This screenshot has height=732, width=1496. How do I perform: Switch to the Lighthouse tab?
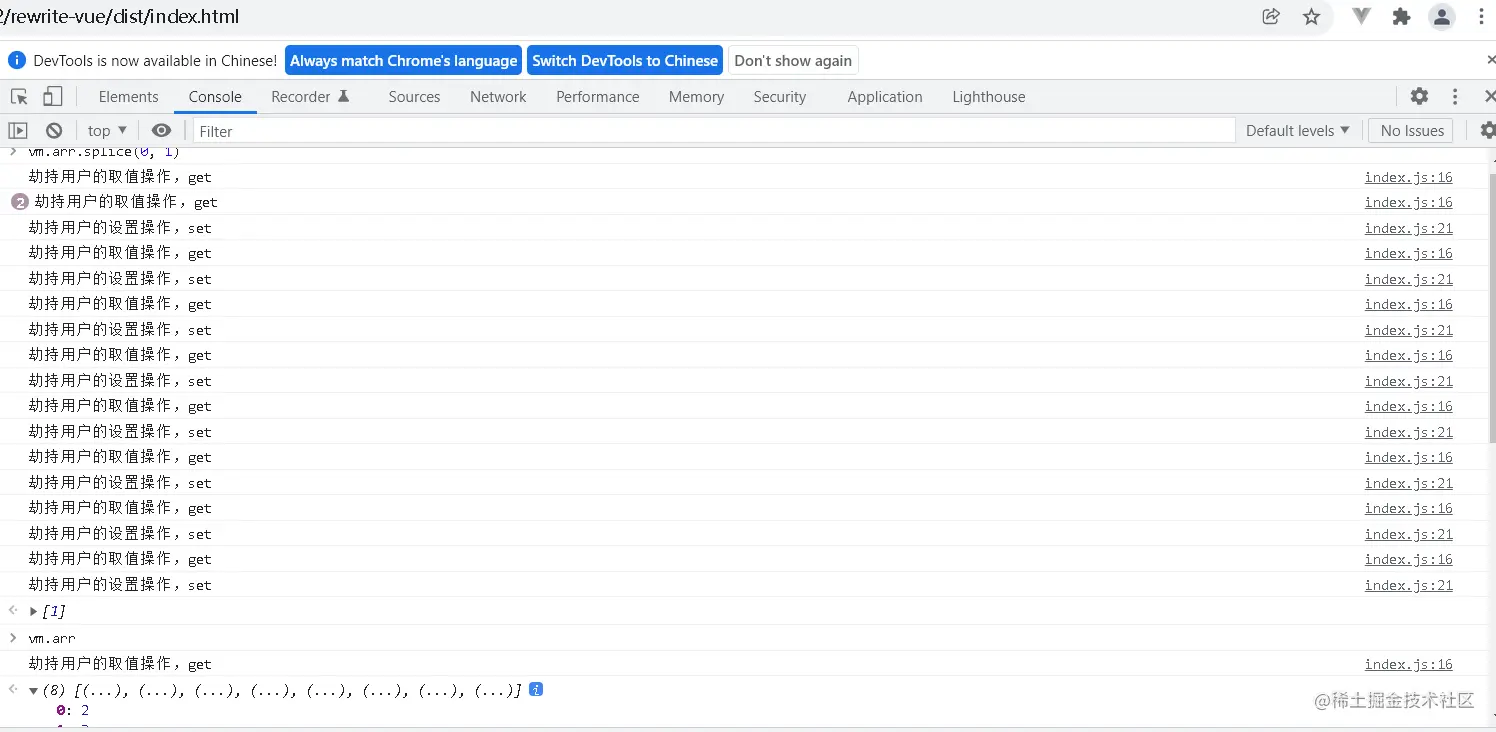coord(989,96)
